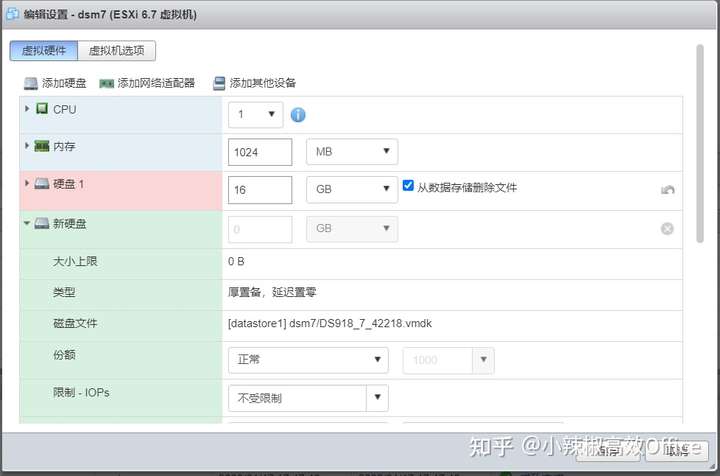This screenshot has width=720, height=476.
Task: Click the 添加硬盘 toolbar button
Action: click(55, 83)
